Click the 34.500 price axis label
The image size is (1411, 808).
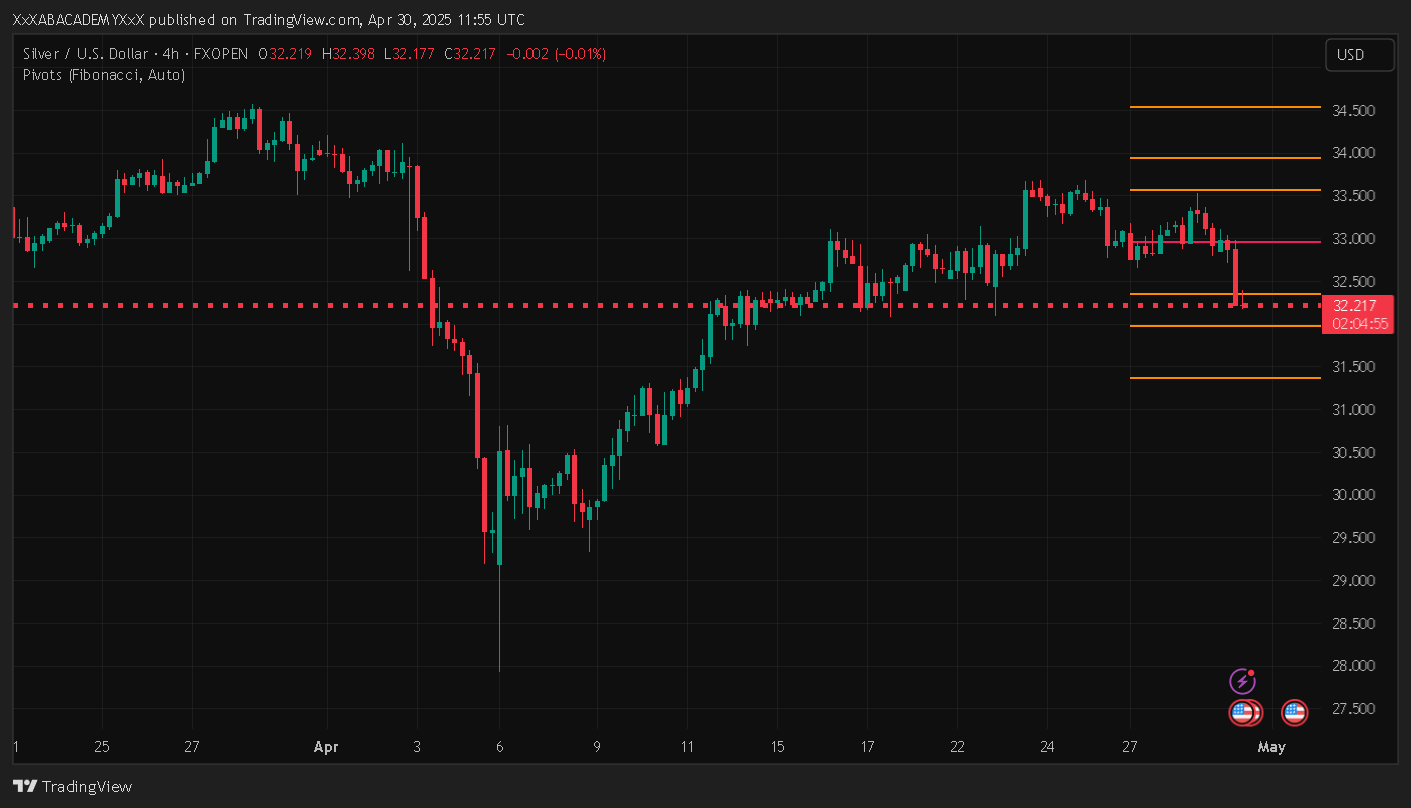[x=1353, y=110]
